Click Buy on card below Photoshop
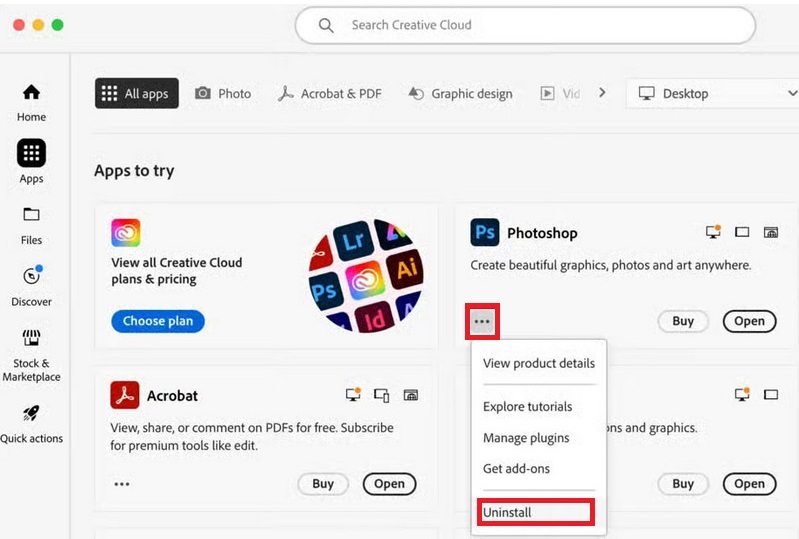The width and height of the screenshot is (799, 539). point(683,483)
